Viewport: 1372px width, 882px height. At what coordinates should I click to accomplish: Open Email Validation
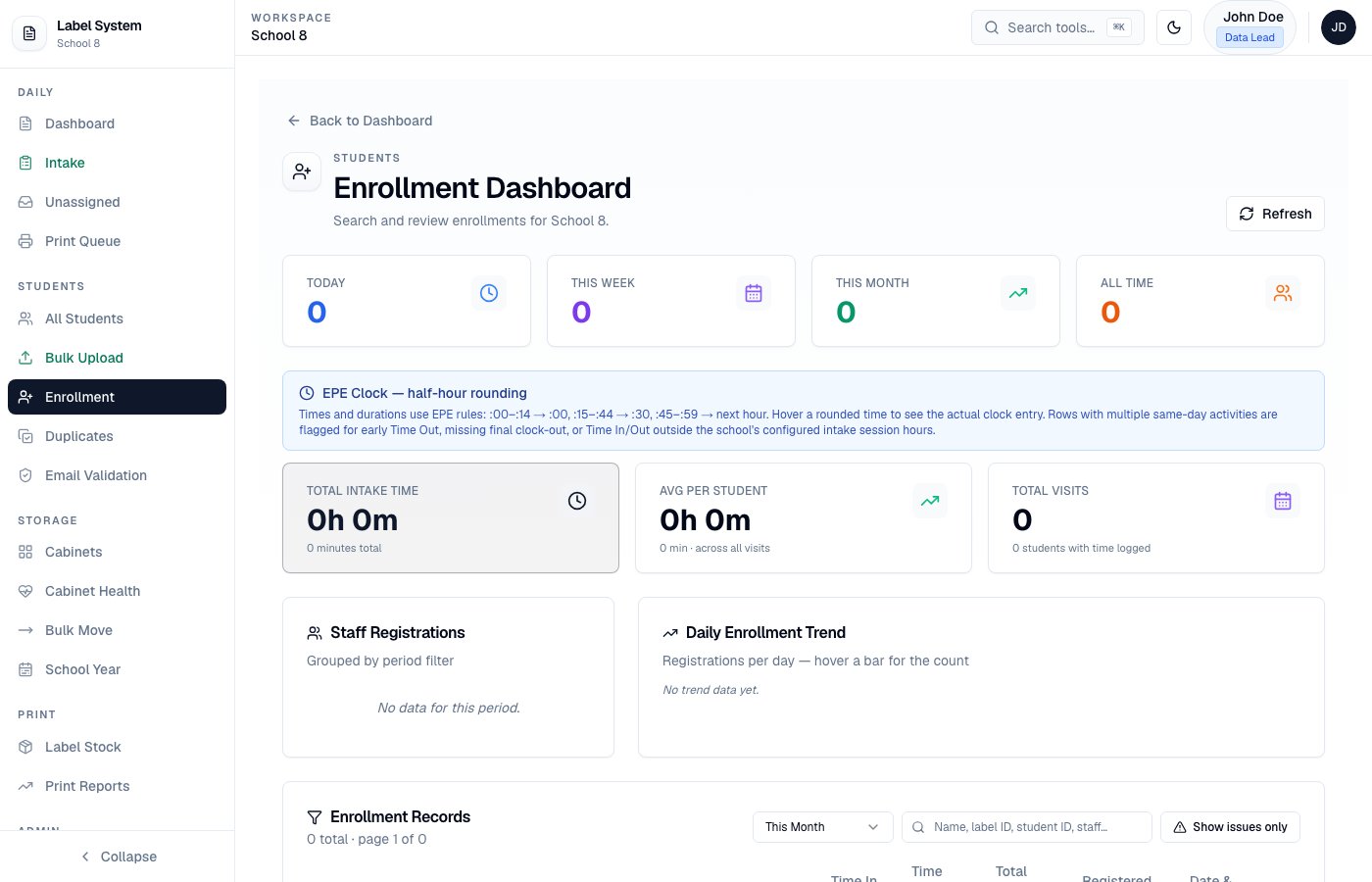117,475
